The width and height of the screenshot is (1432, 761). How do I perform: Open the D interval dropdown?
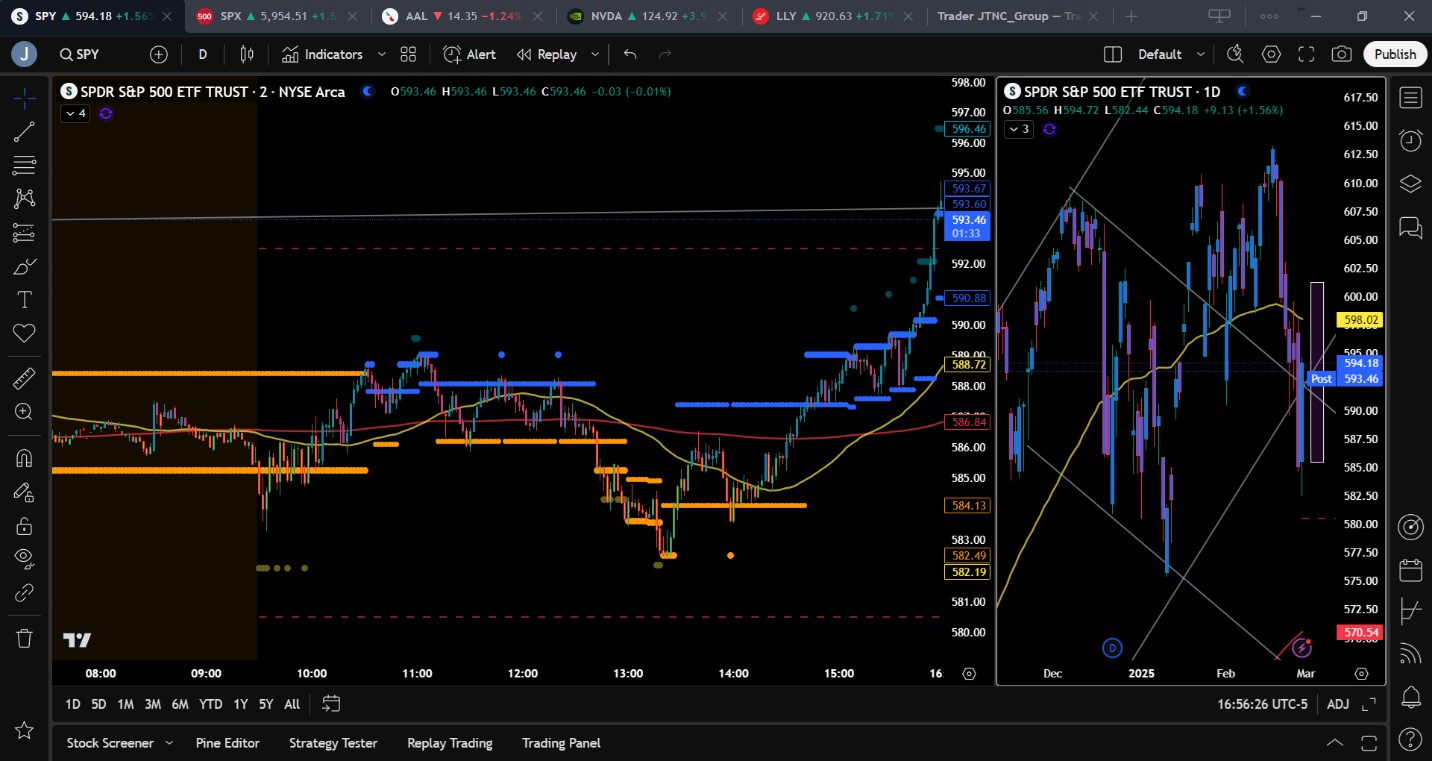click(x=203, y=54)
